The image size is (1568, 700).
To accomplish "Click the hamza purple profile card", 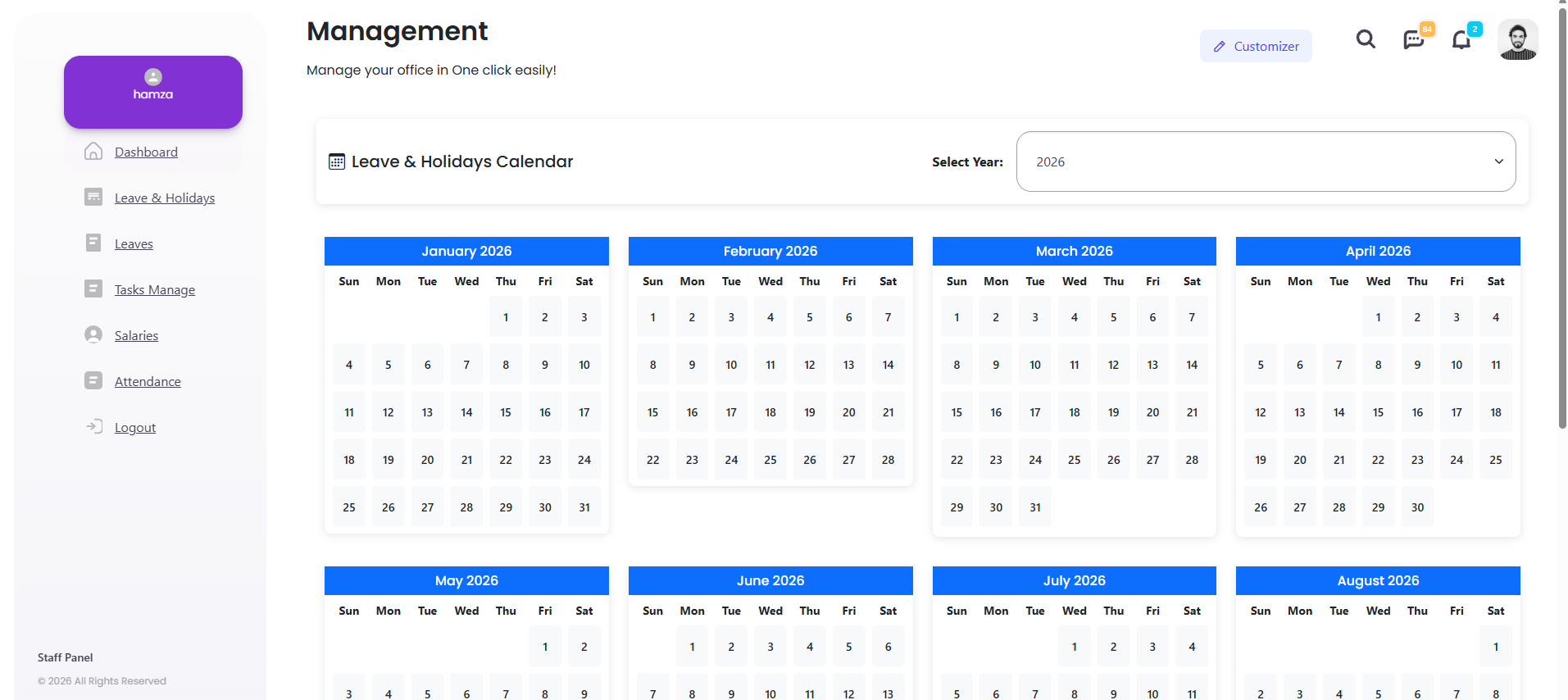I will pyautogui.click(x=153, y=92).
